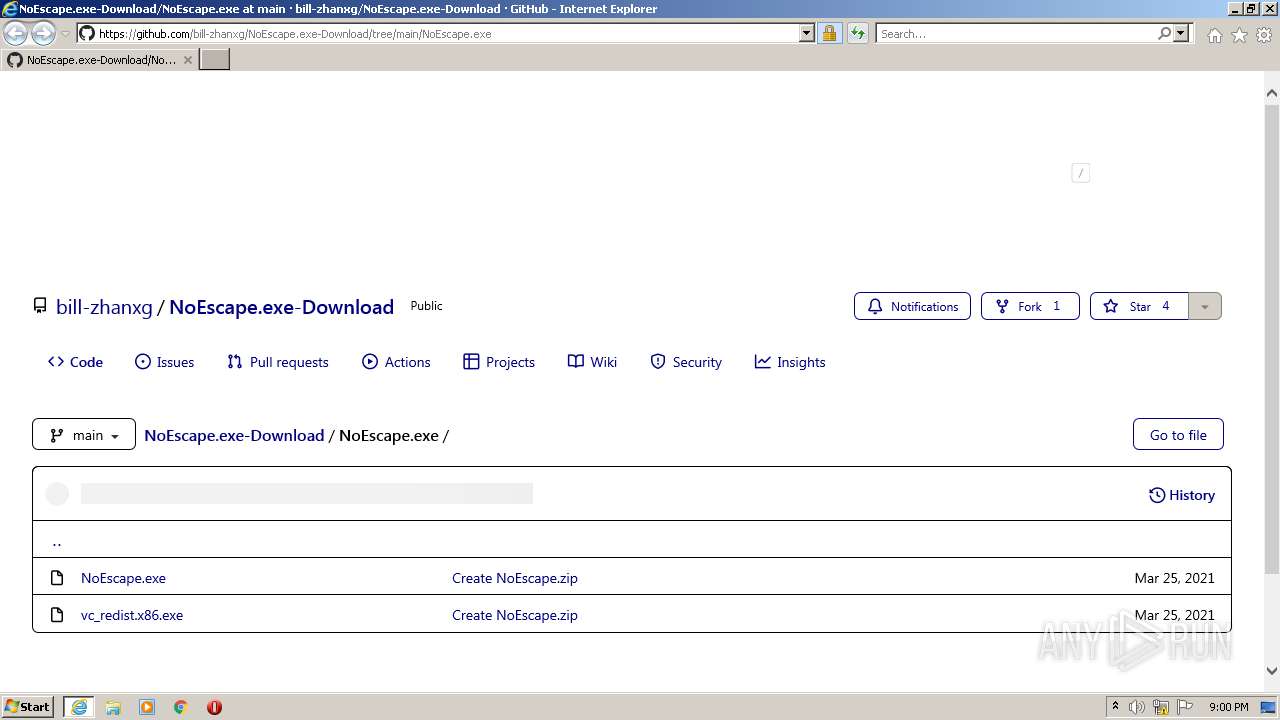
Task: Click the file icon beside vc_redist.x86.exe
Action: click(57, 615)
